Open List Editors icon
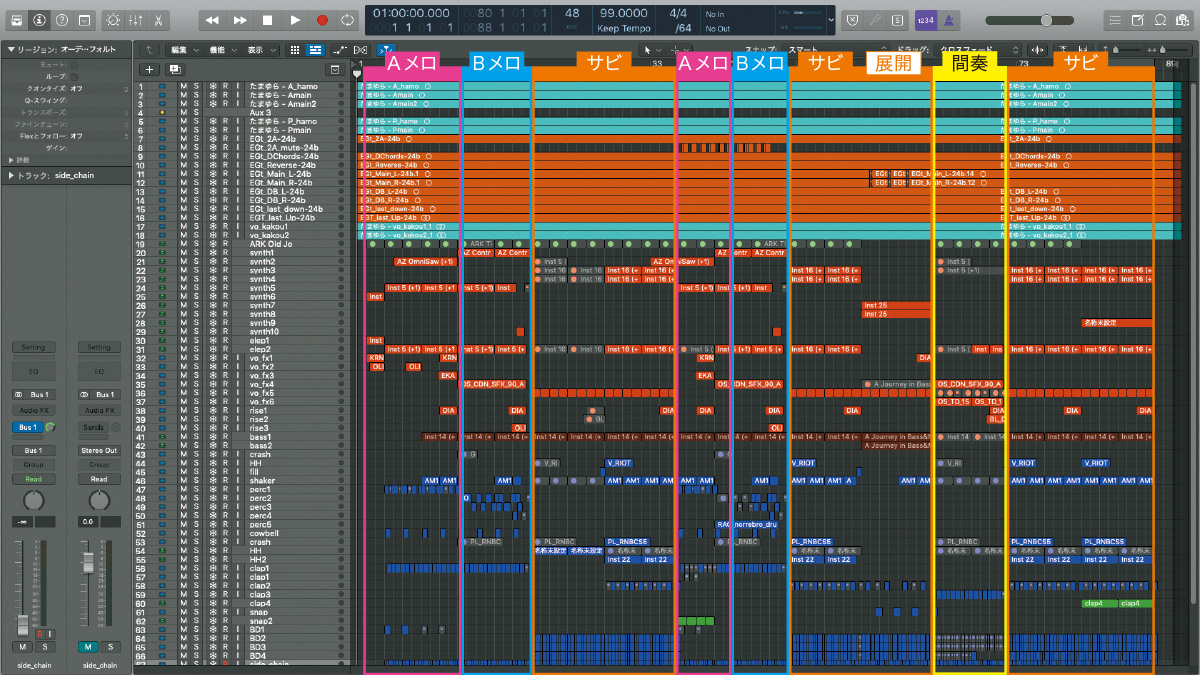Screen dimensions: 1200x675 tap(1114, 19)
